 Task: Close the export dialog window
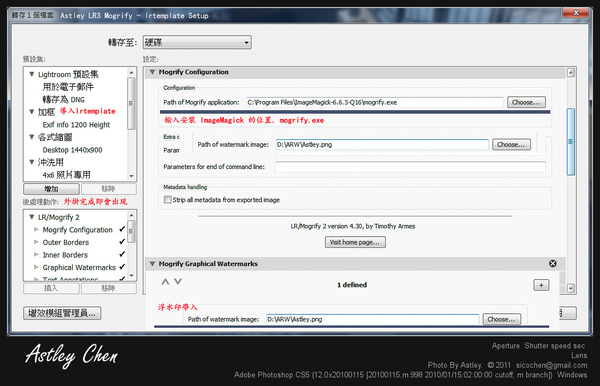point(576,13)
